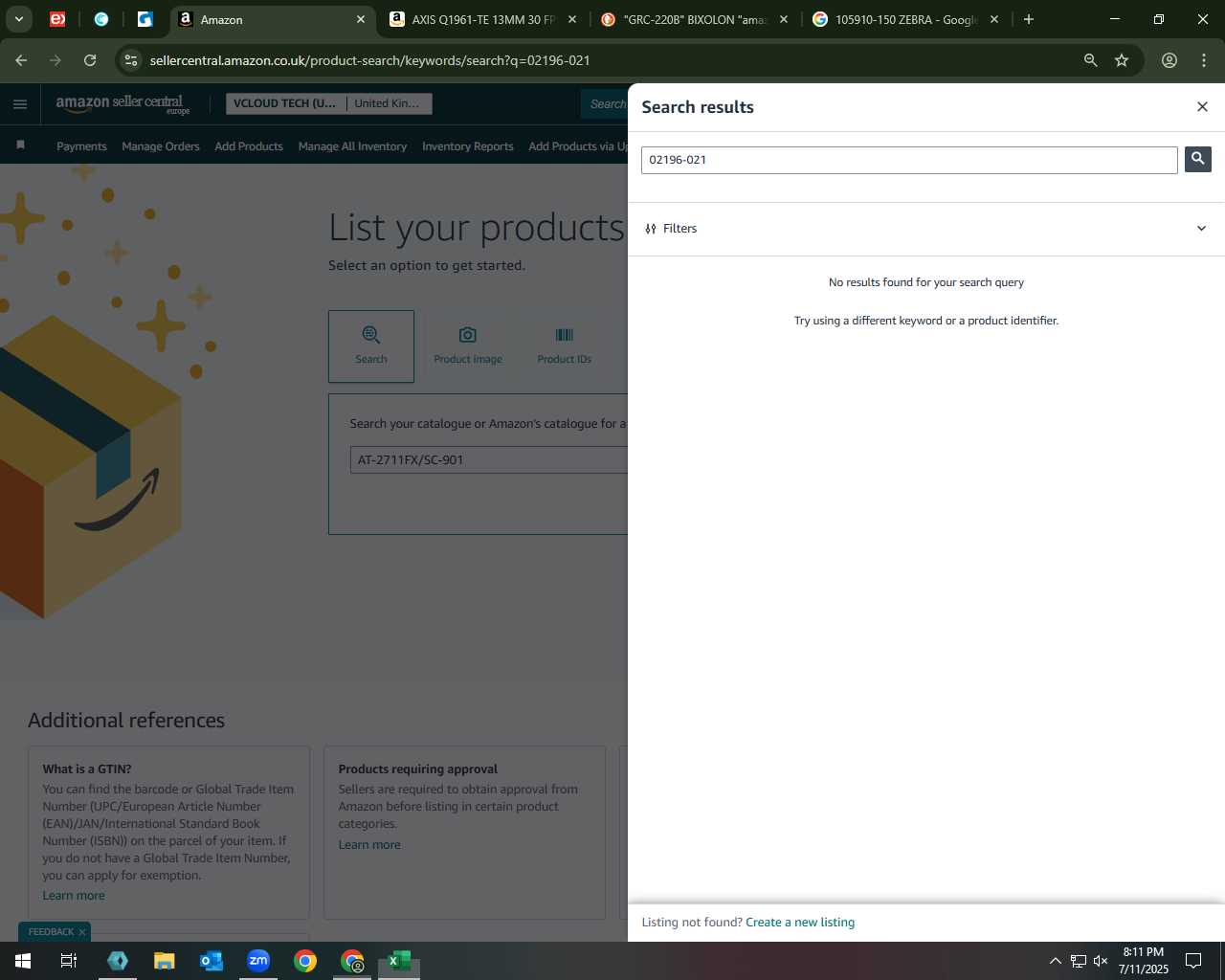This screenshot has height=980, width=1225.
Task: Click the muted volume tray icon
Action: pos(1101,961)
